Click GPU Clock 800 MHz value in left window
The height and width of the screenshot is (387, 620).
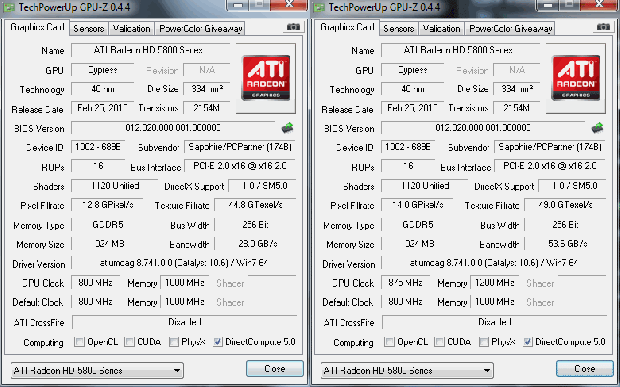click(x=96, y=283)
